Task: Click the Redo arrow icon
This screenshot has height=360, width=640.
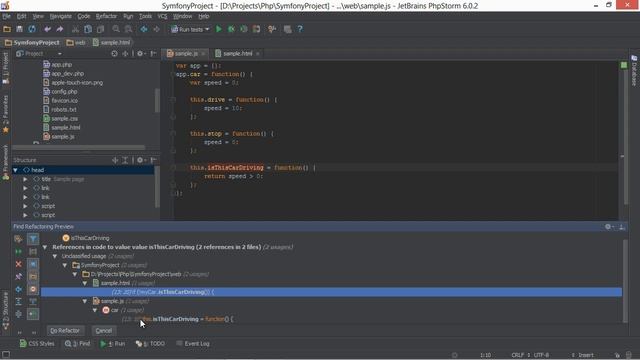Action: (x=60, y=29)
